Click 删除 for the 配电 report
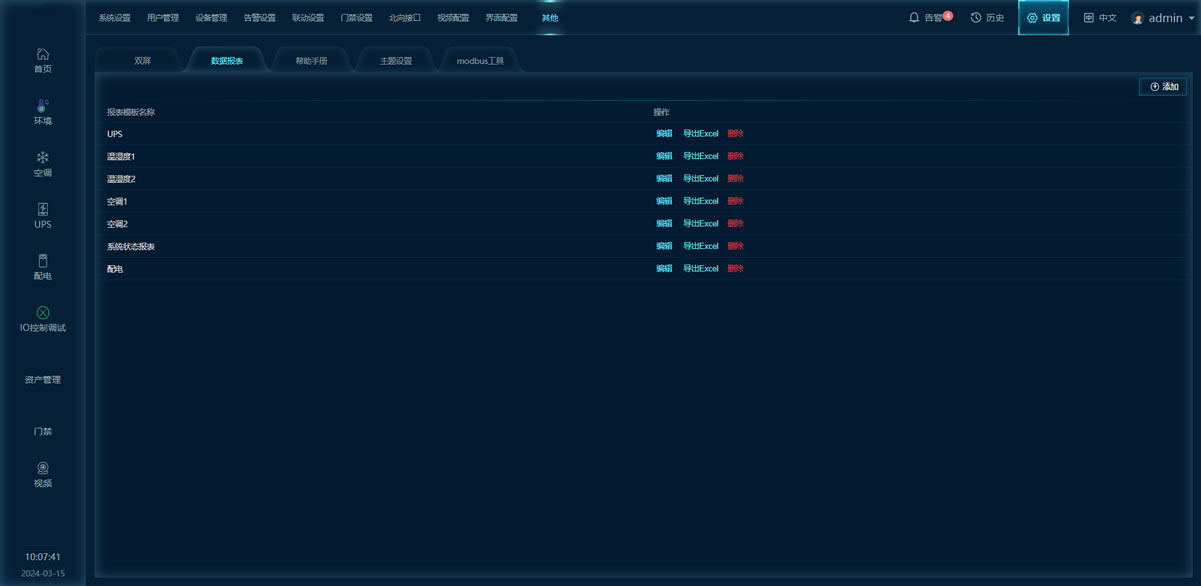The height and width of the screenshot is (586, 1201). 736,269
